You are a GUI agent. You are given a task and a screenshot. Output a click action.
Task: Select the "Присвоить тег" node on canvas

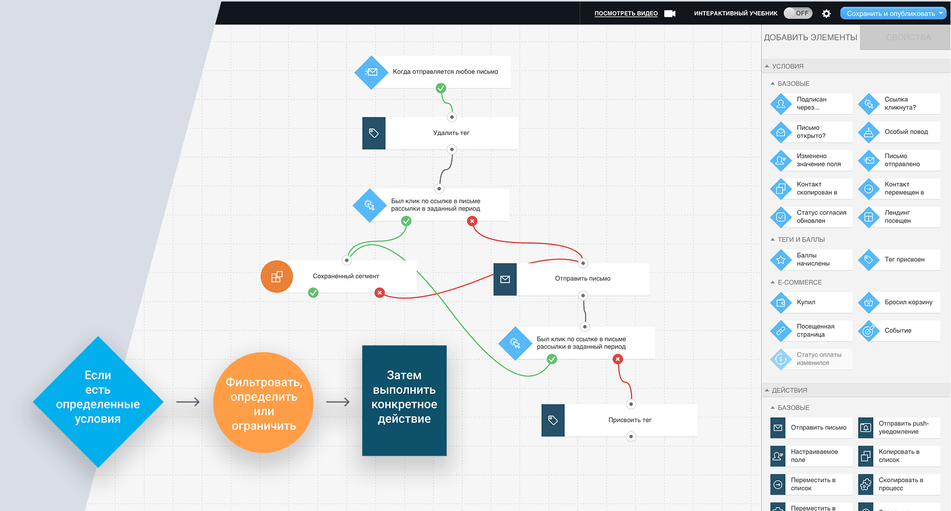(619, 420)
